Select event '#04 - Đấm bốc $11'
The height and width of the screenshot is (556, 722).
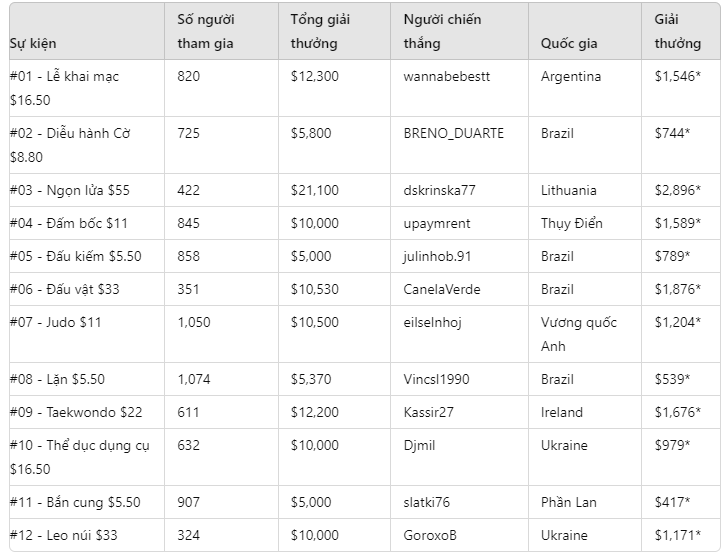[x=68, y=223]
